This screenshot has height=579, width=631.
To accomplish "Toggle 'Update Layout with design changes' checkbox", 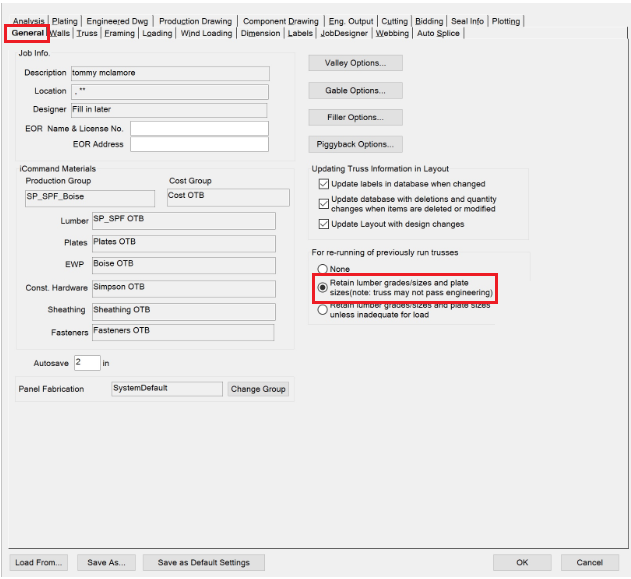I will [x=323, y=224].
